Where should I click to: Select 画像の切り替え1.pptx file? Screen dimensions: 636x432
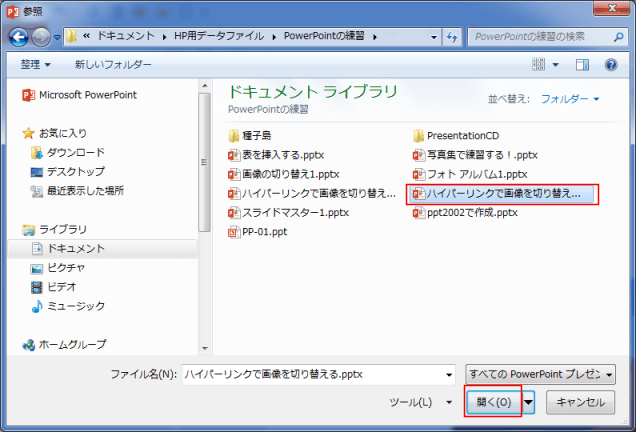click(284, 174)
